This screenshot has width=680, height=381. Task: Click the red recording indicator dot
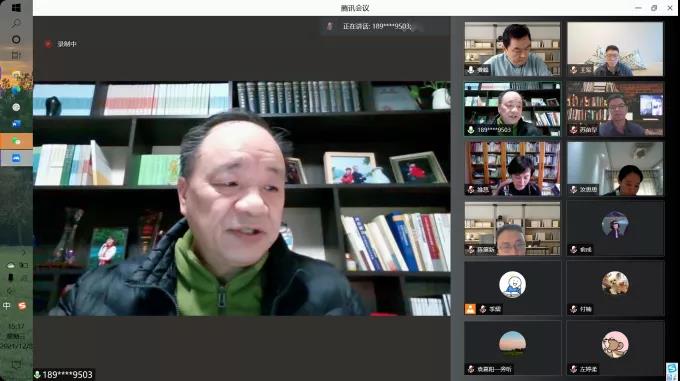click(x=48, y=44)
